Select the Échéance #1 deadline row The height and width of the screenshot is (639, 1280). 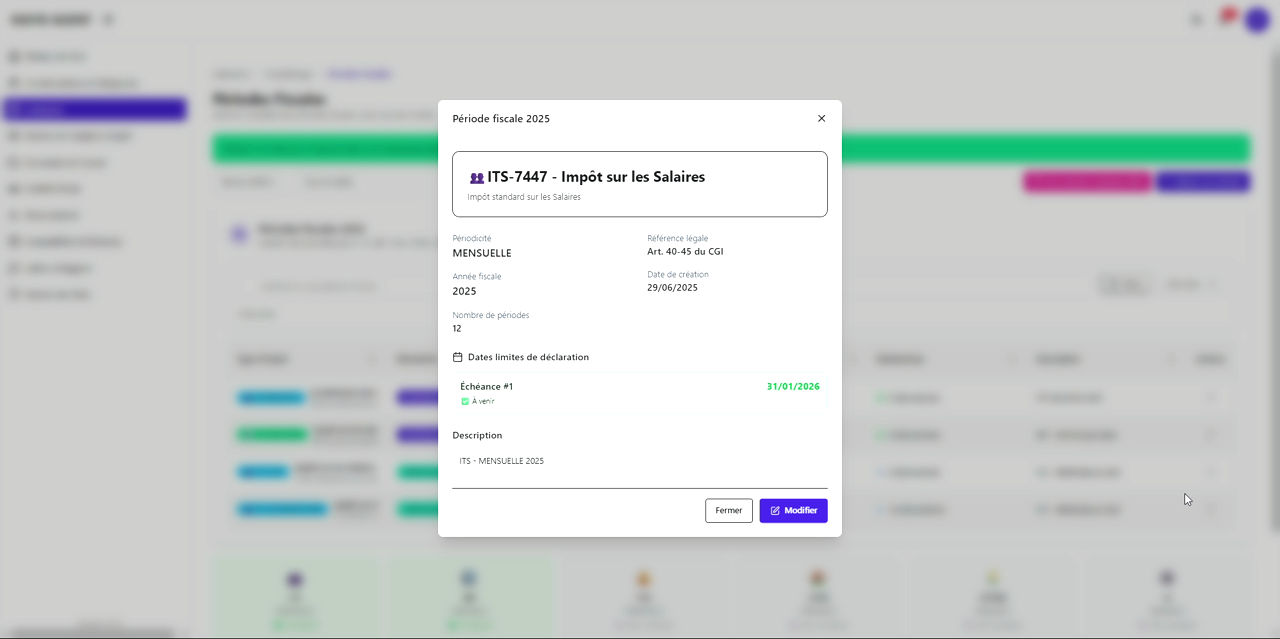(x=639, y=393)
